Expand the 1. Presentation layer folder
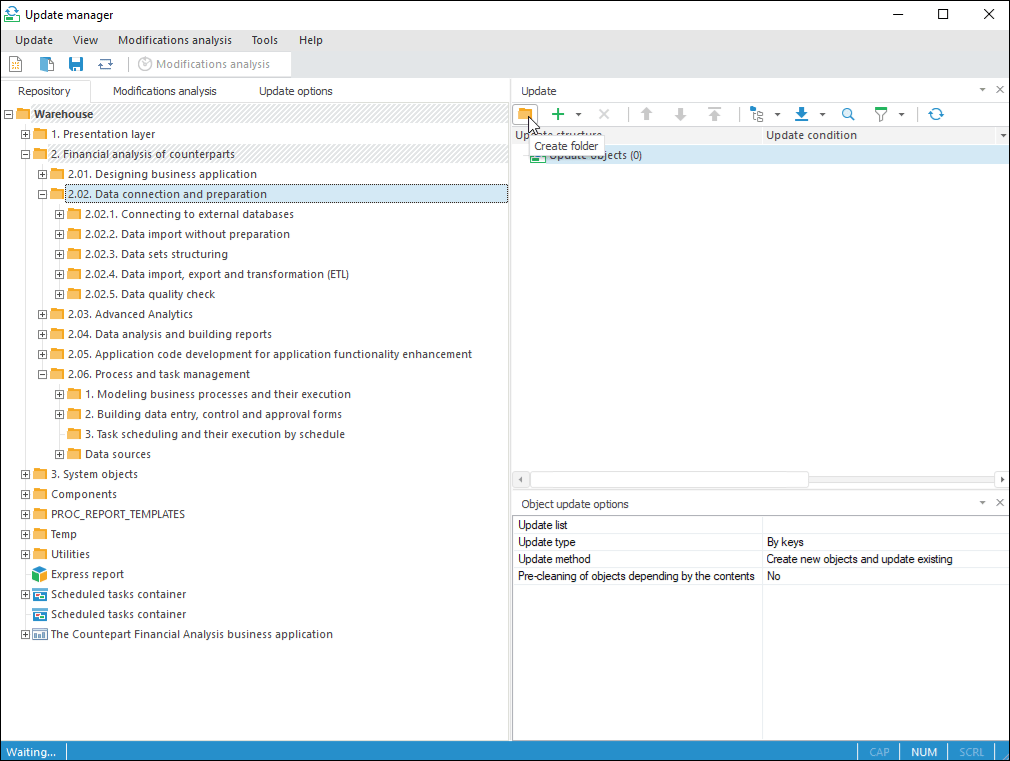This screenshot has width=1010, height=761. 26,134
